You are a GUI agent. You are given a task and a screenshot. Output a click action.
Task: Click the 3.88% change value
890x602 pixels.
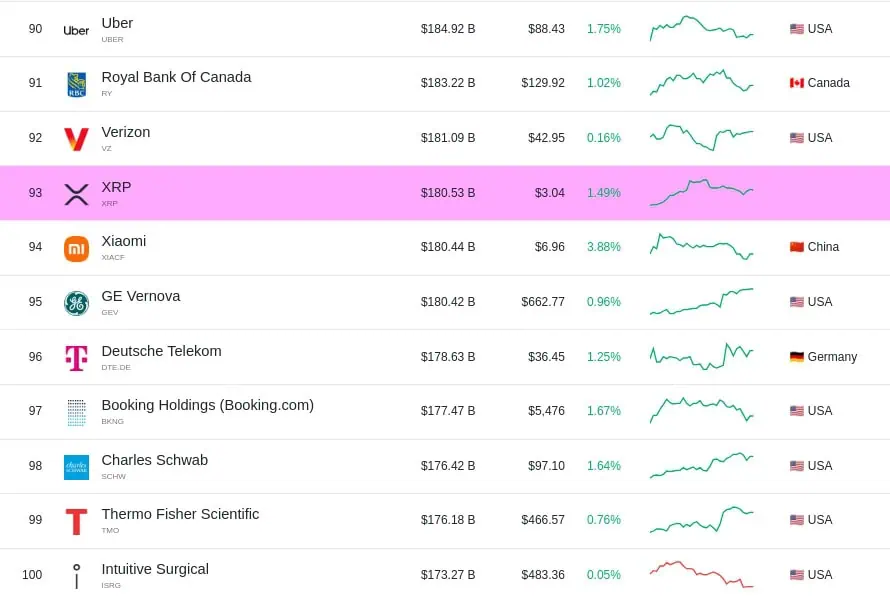tap(604, 247)
